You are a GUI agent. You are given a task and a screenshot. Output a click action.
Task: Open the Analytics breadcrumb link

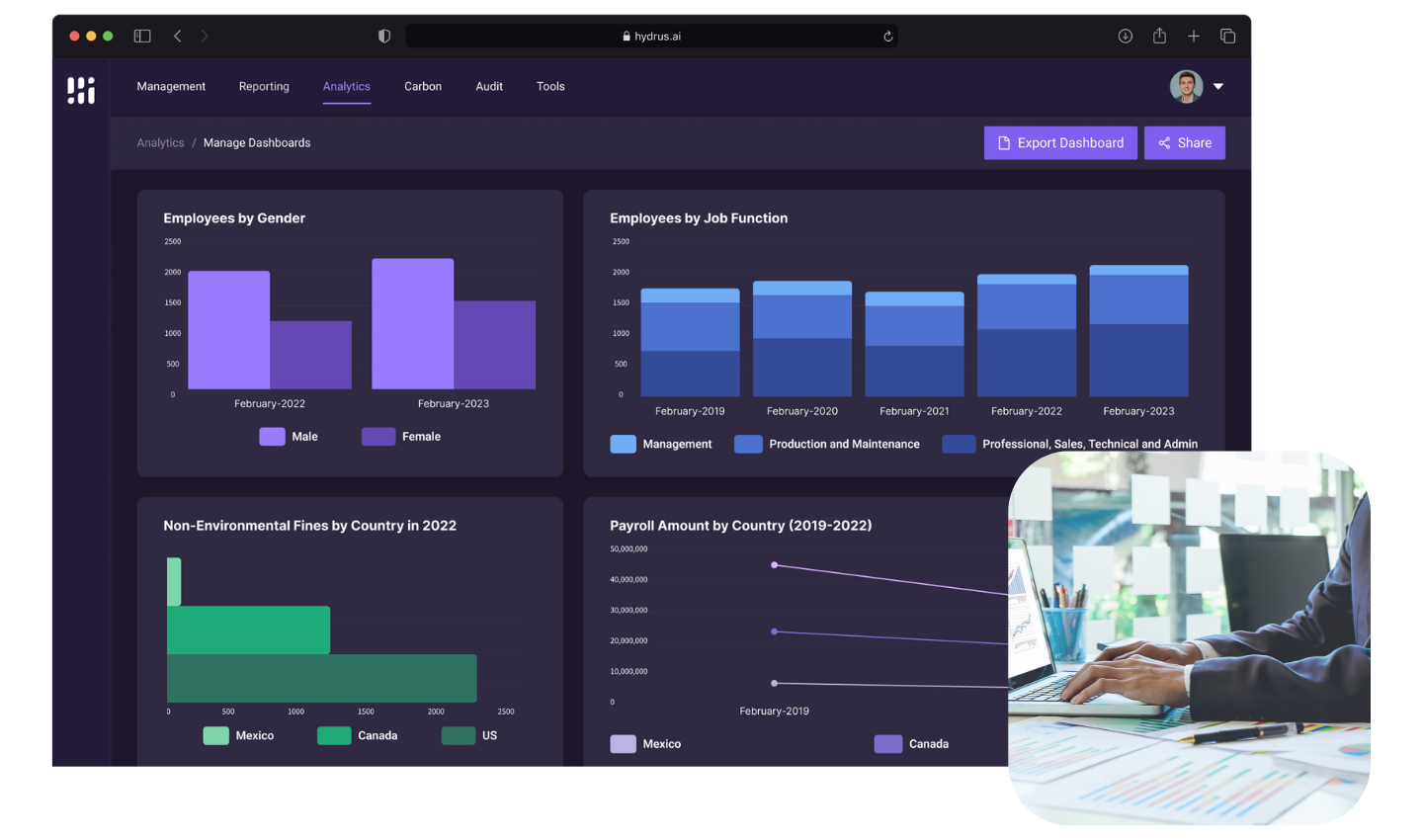(160, 142)
